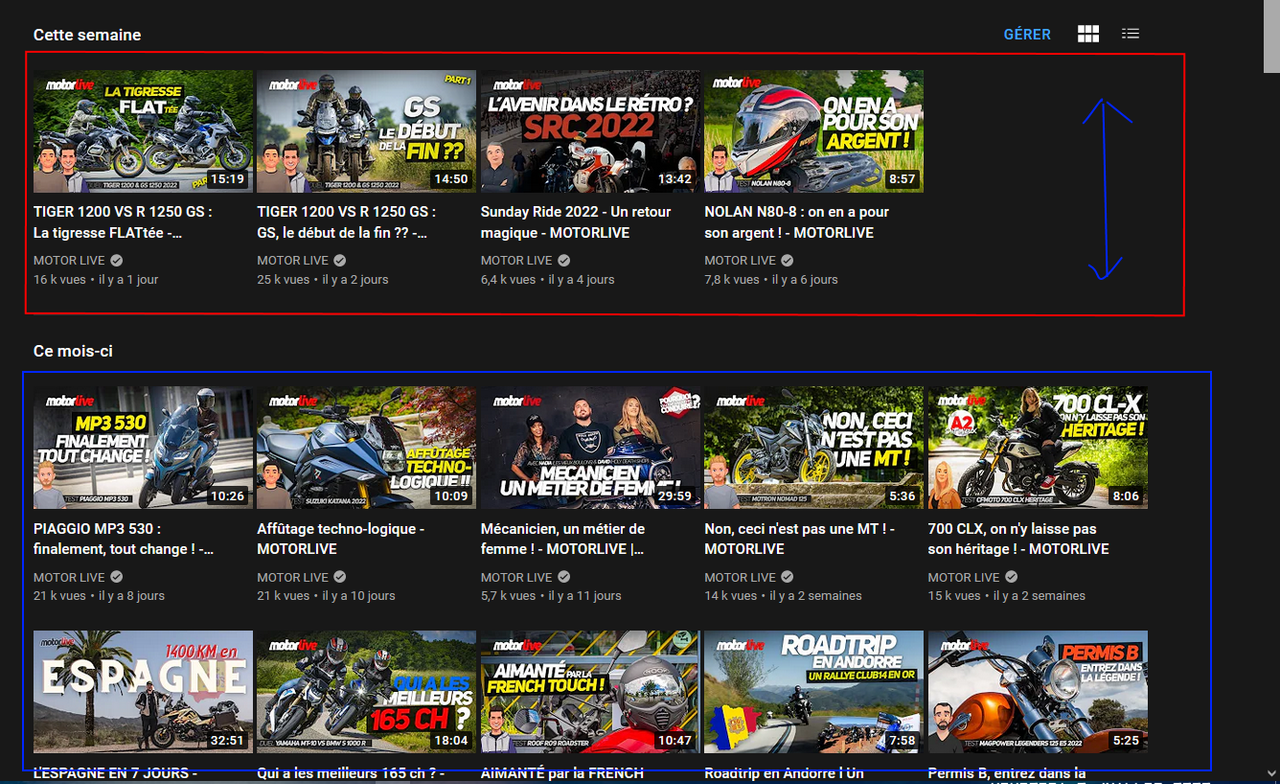Viewport: 1280px width, 784px height.
Task: Click 6,4 k vues il y a 4 jours text
Action: [548, 280]
